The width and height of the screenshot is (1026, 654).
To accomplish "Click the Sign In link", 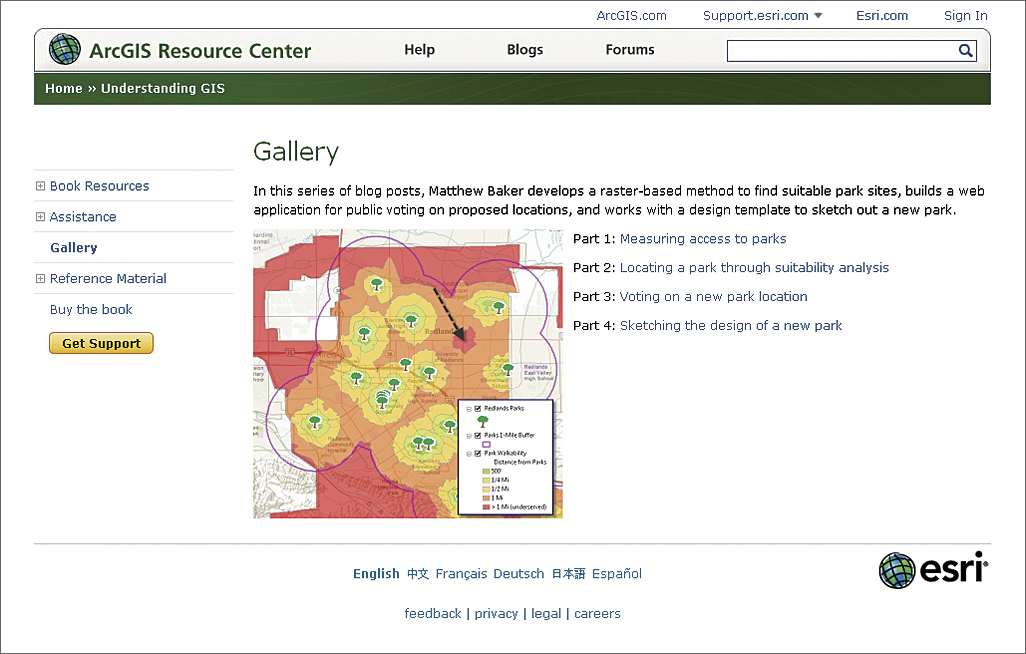I will pyautogui.click(x=966, y=16).
